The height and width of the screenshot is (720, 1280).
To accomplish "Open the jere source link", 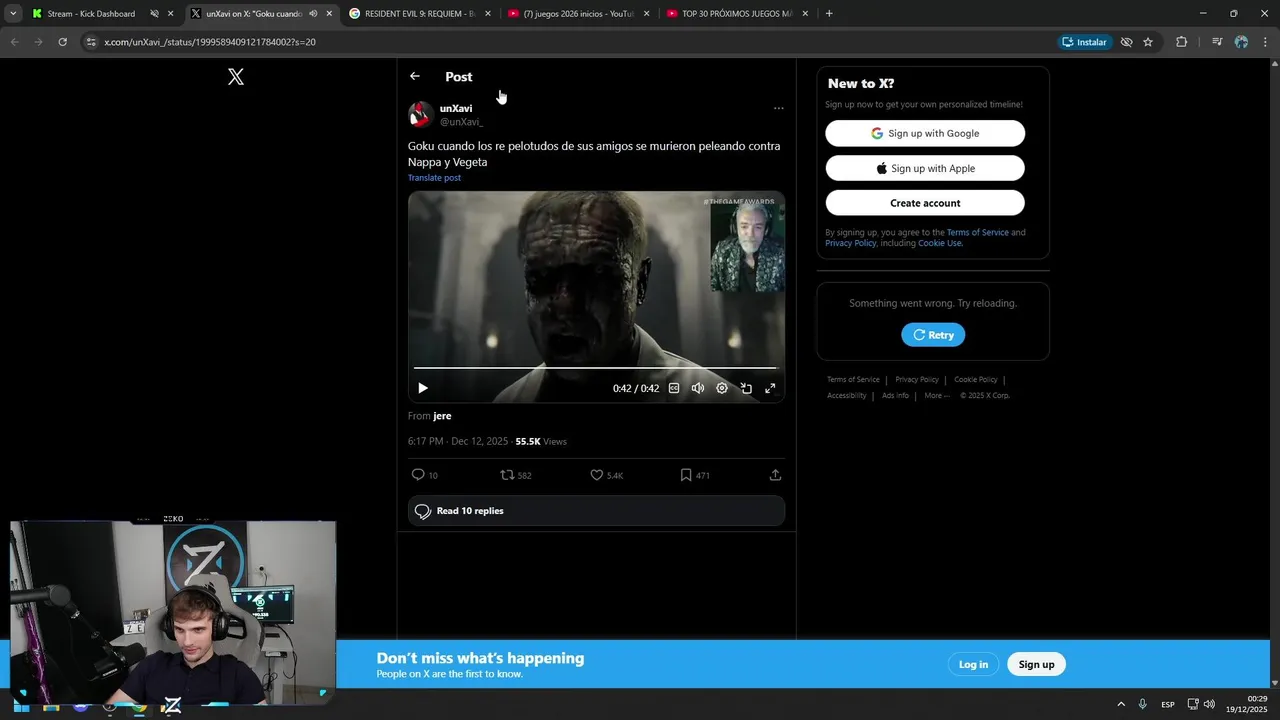I will [x=442, y=416].
